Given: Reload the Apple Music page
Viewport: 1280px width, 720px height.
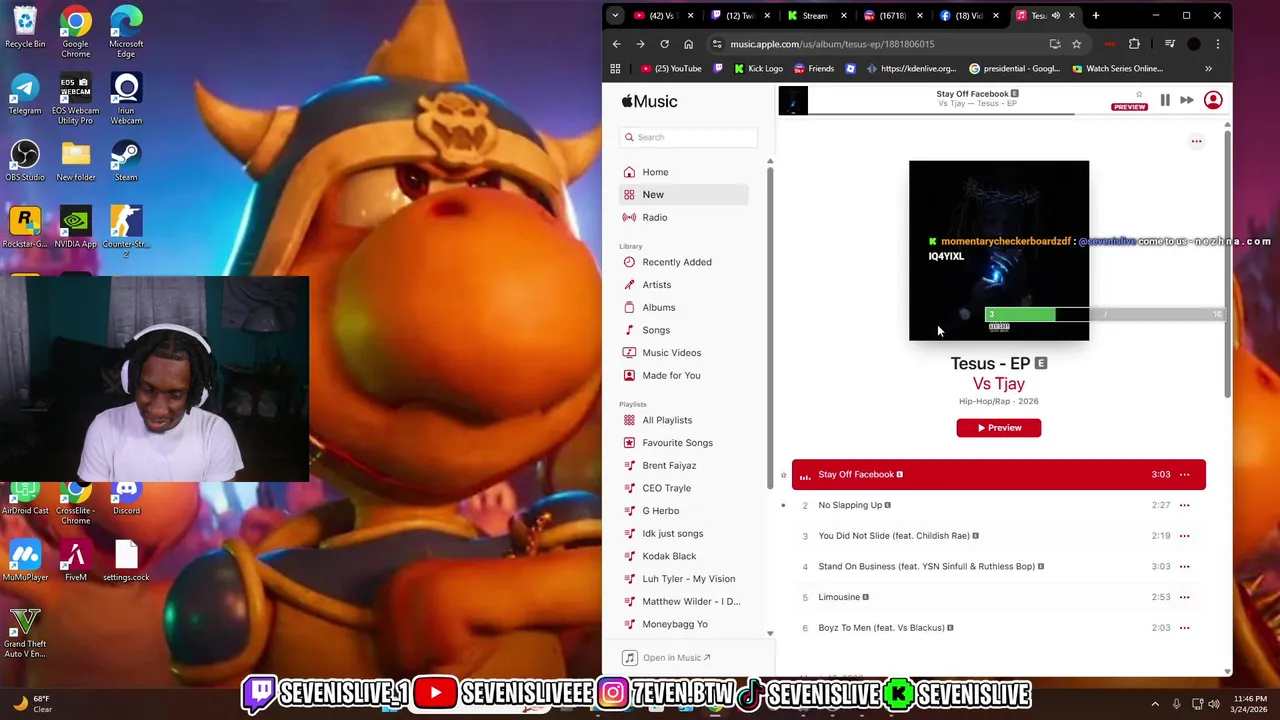Looking at the screenshot, I should [x=665, y=44].
